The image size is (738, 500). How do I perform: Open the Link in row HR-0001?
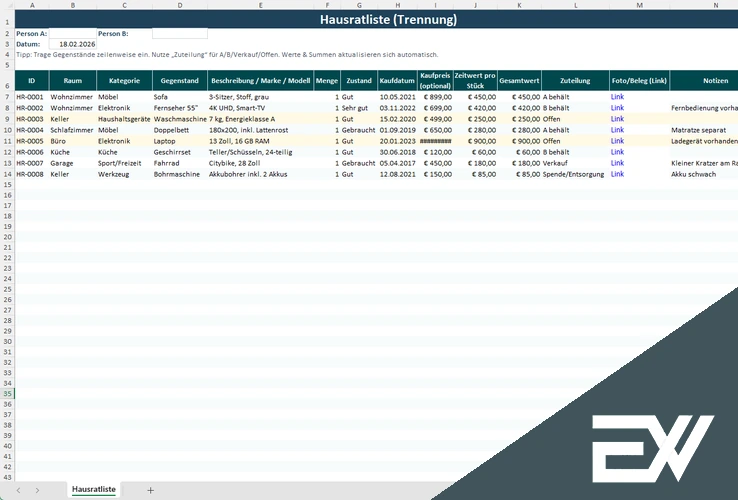click(x=617, y=97)
